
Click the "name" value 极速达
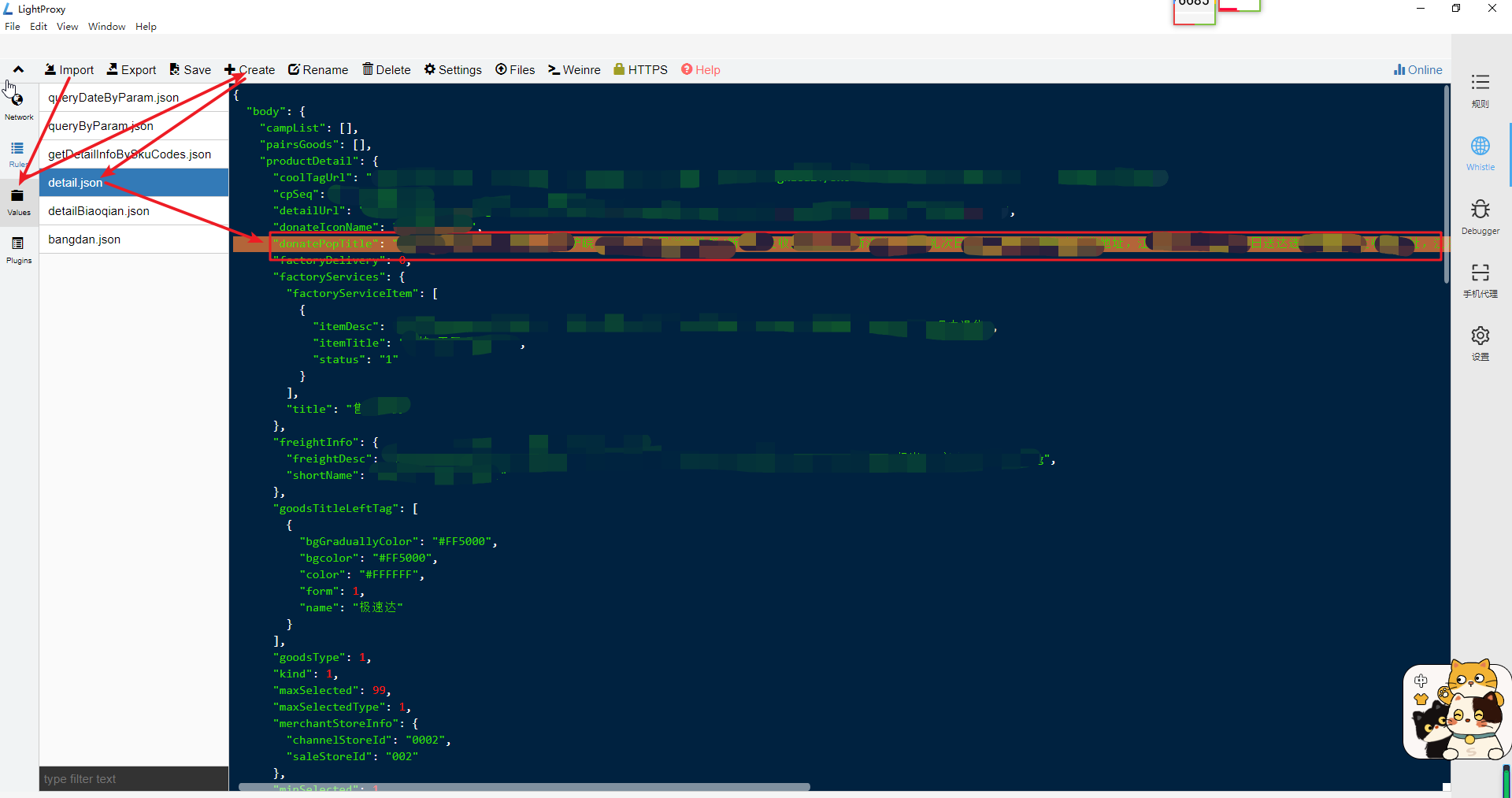tap(377, 607)
